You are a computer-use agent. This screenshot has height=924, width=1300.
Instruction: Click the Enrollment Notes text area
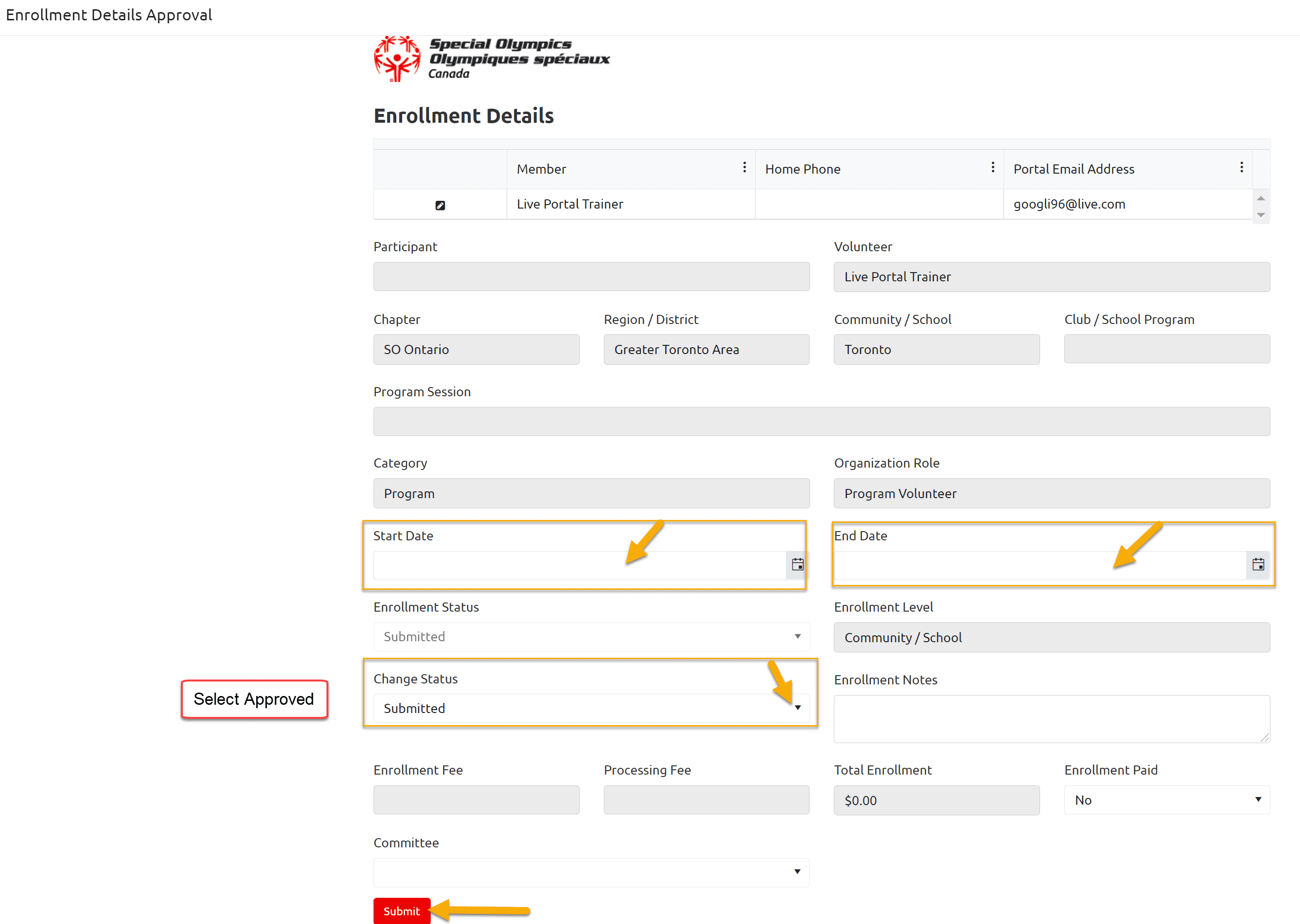coord(1051,719)
